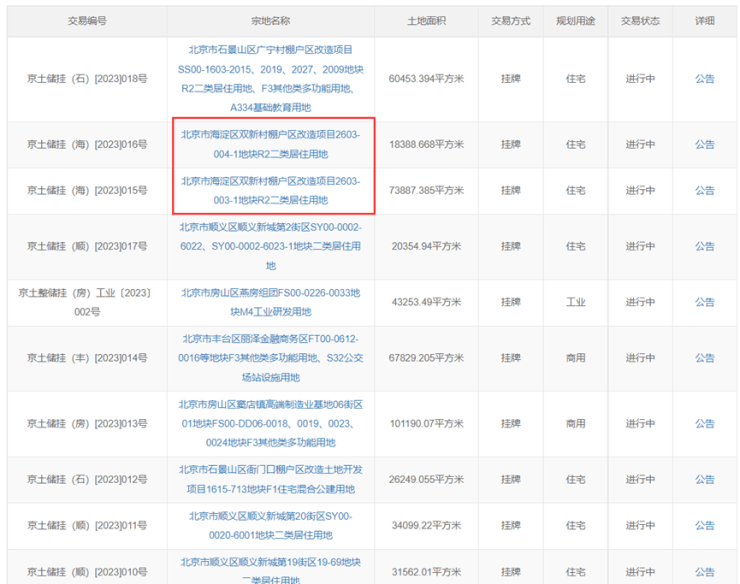Open 顺义新城第19街区 19-69地块 link

click(x=271, y=567)
